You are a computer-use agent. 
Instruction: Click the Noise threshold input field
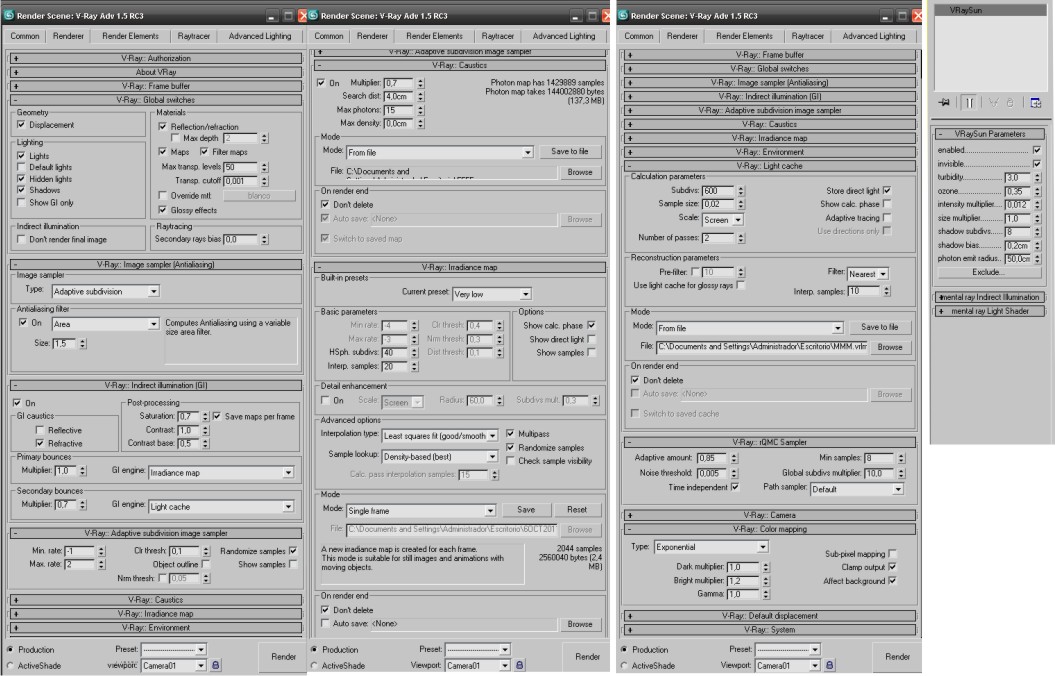pyautogui.click(x=711, y=473)
